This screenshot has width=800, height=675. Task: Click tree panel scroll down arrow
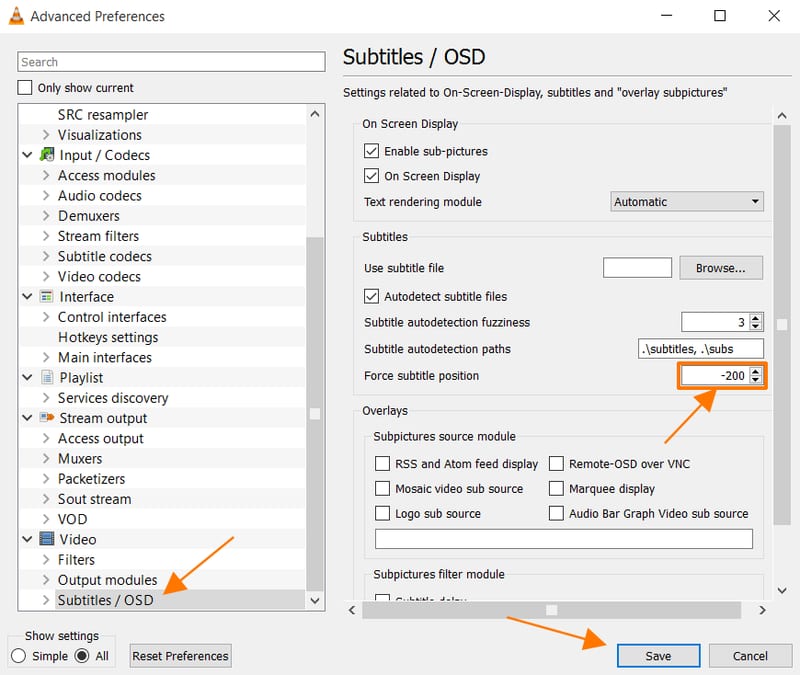[315, 601]
